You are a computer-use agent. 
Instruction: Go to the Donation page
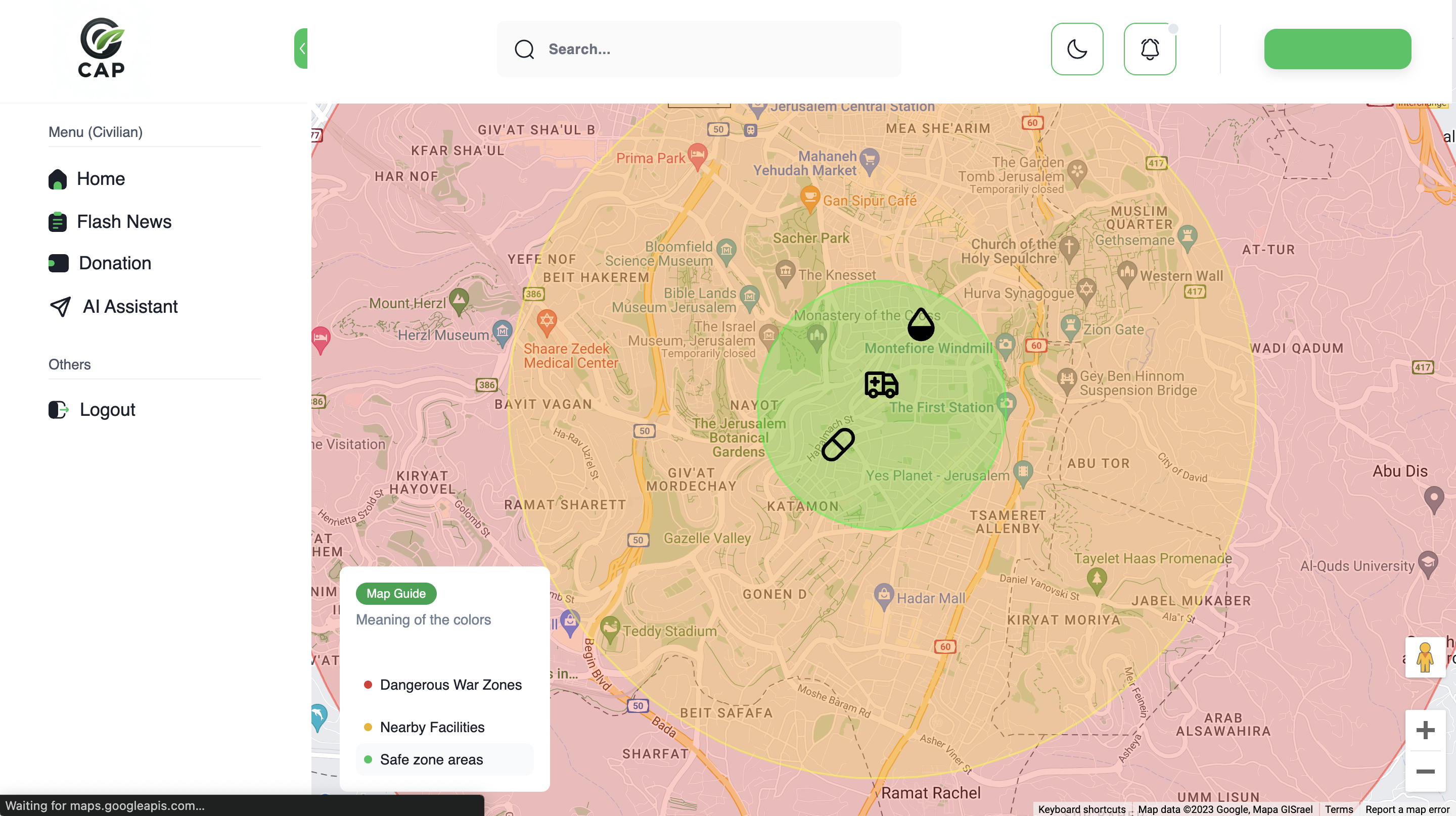pyautogui.click(x=115, y=263)
